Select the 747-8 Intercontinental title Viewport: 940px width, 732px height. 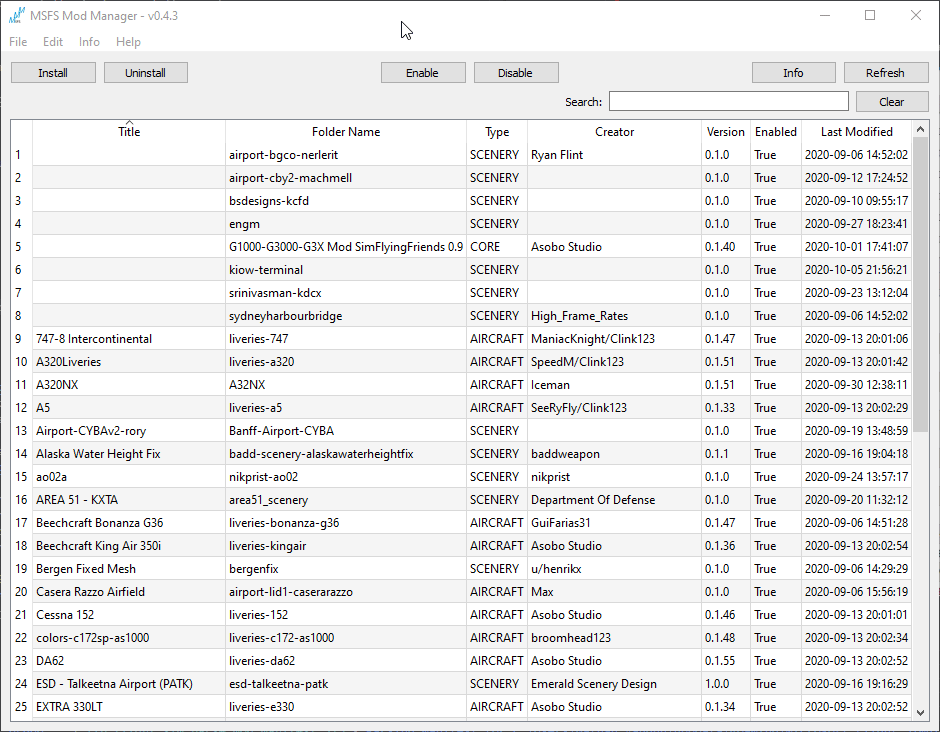[129, 339]
